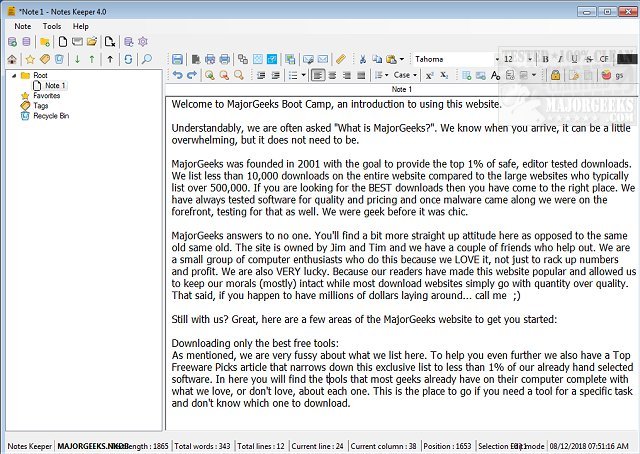Click the Redo arrow icon
This screenshot has height=454, width=640.
pyautogui.click(x=191, y=75)
